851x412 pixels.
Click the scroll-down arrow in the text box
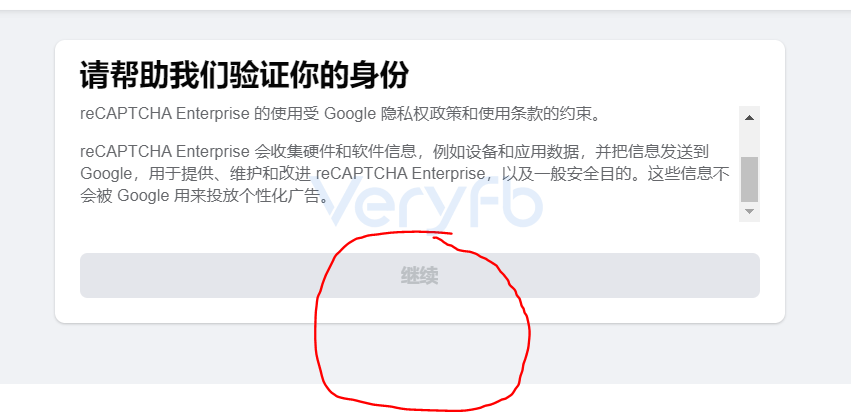pos(750,211)
